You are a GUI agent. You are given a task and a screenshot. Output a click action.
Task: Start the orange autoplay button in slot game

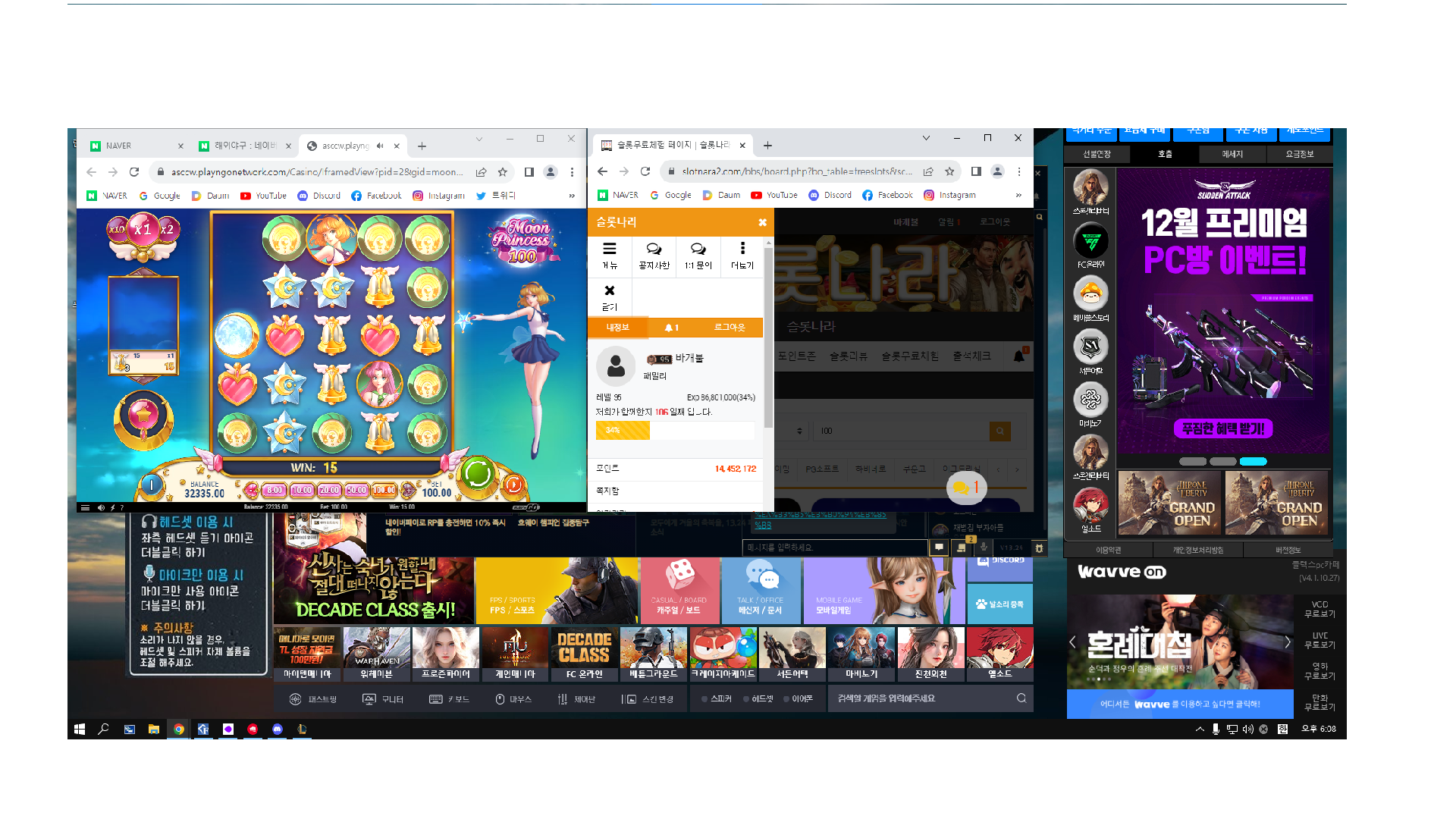point(513,485)
